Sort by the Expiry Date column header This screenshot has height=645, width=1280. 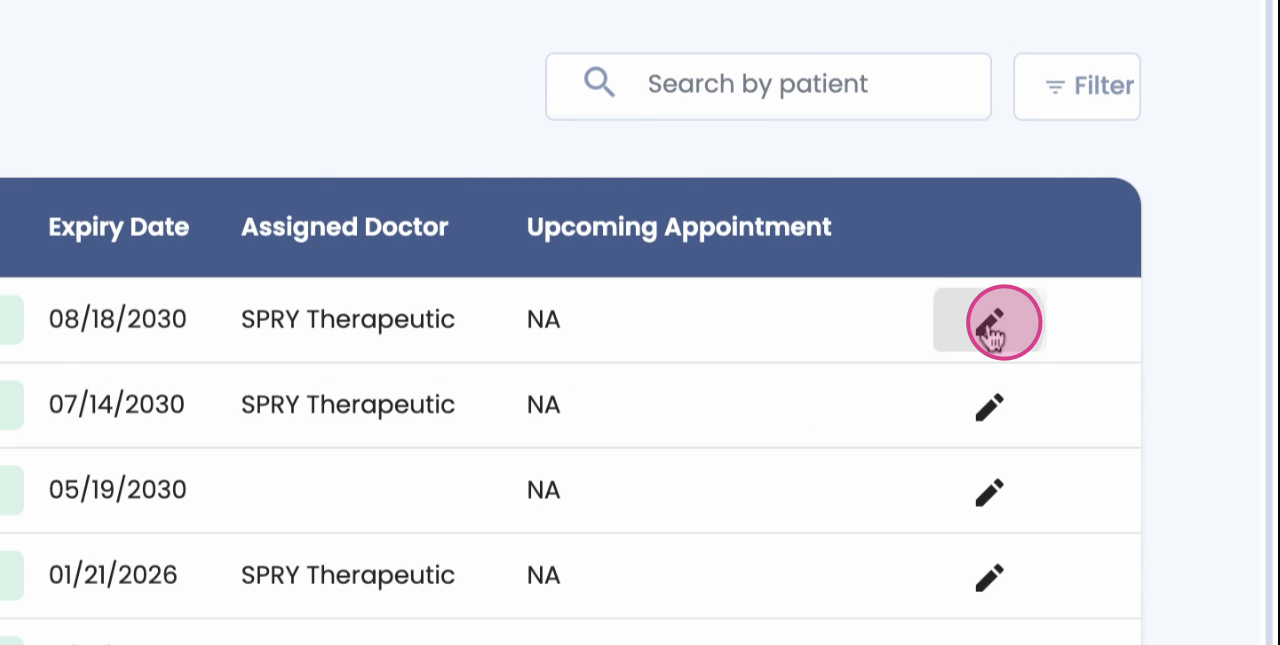[118, 227]
